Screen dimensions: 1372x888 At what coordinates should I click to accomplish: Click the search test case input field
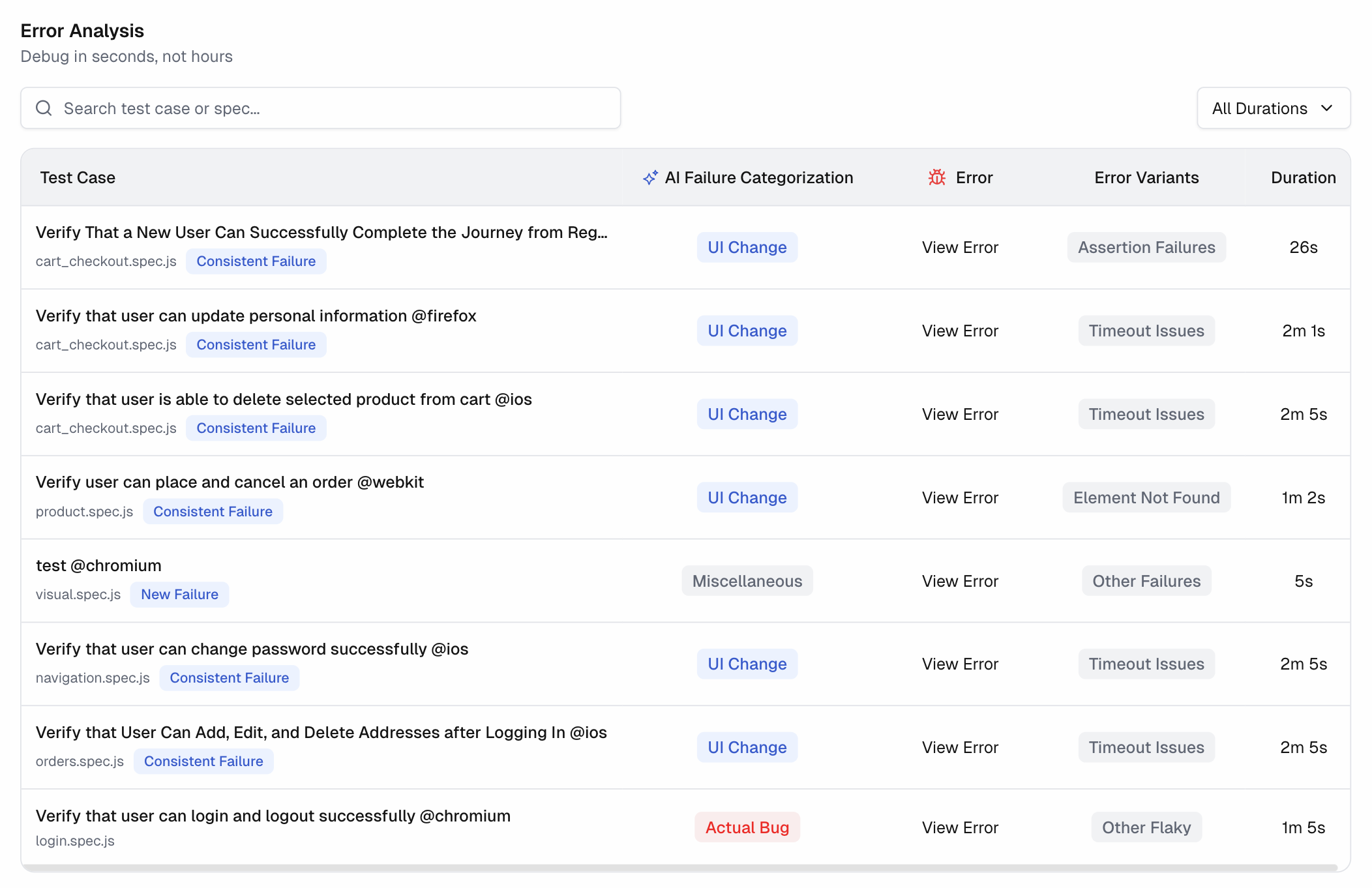(320, 108)
